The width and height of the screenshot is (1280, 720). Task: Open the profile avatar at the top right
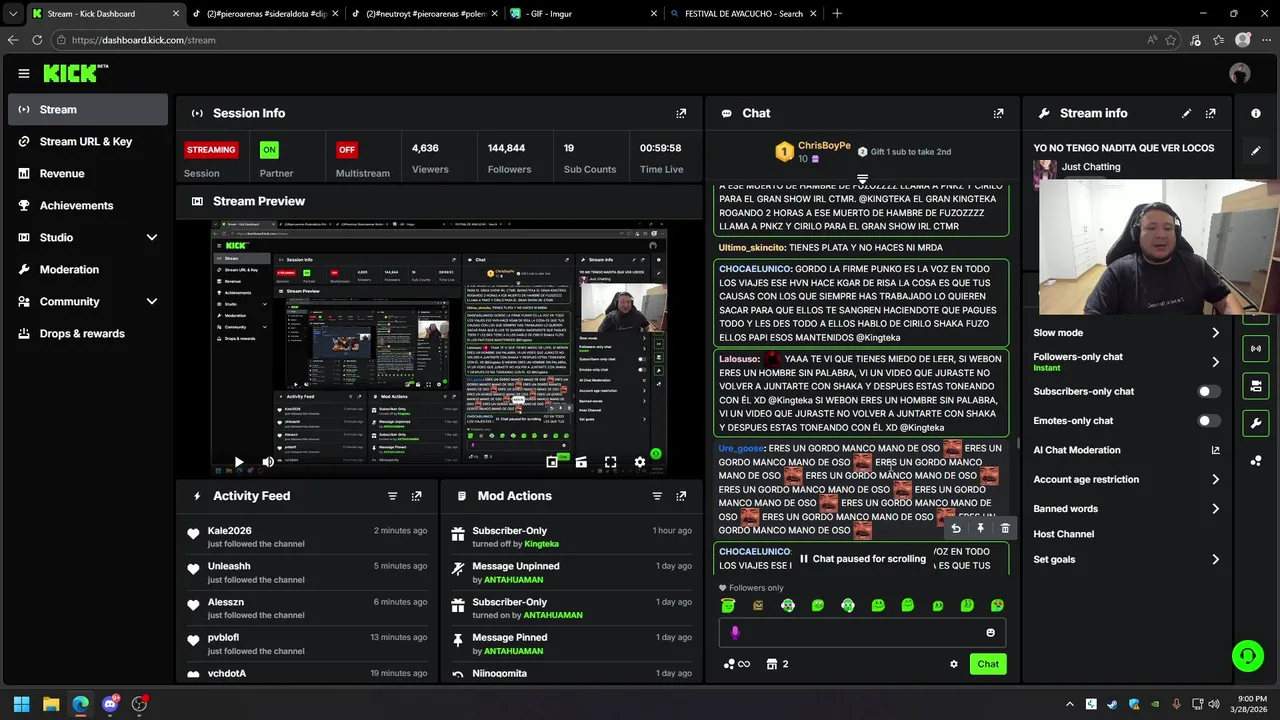tap(1240, 73)
